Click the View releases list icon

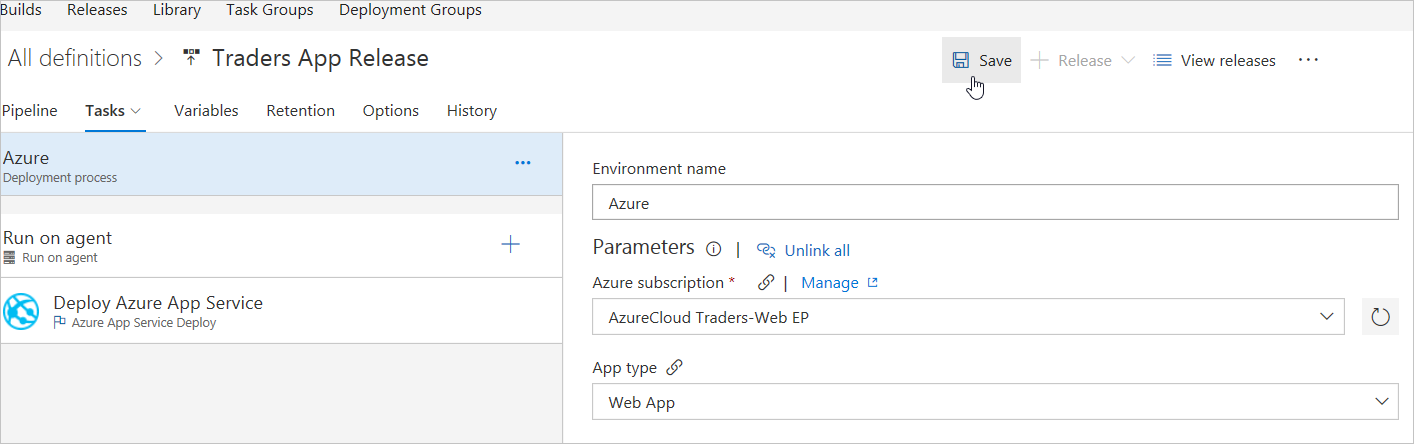pyautogui.click(x=1162, y=60)
